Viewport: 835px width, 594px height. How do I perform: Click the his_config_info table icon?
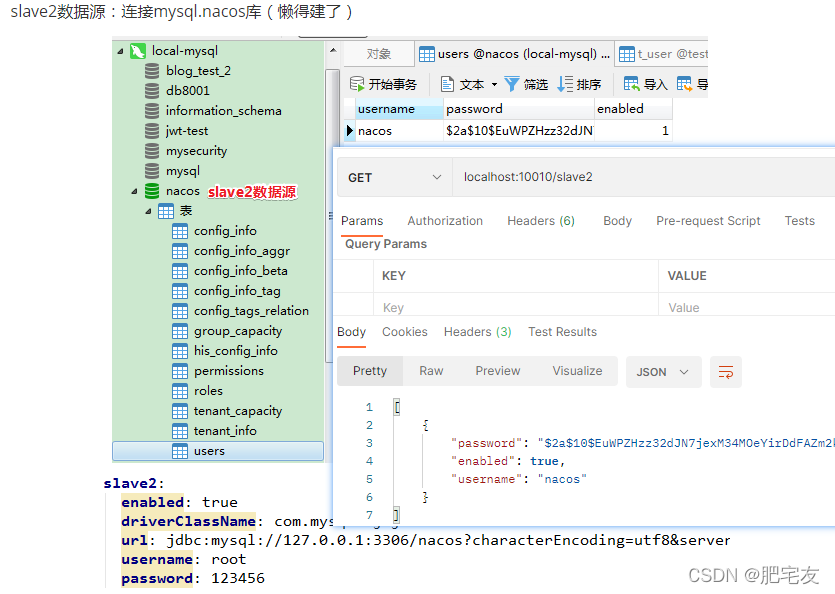(x=180, y=351)
